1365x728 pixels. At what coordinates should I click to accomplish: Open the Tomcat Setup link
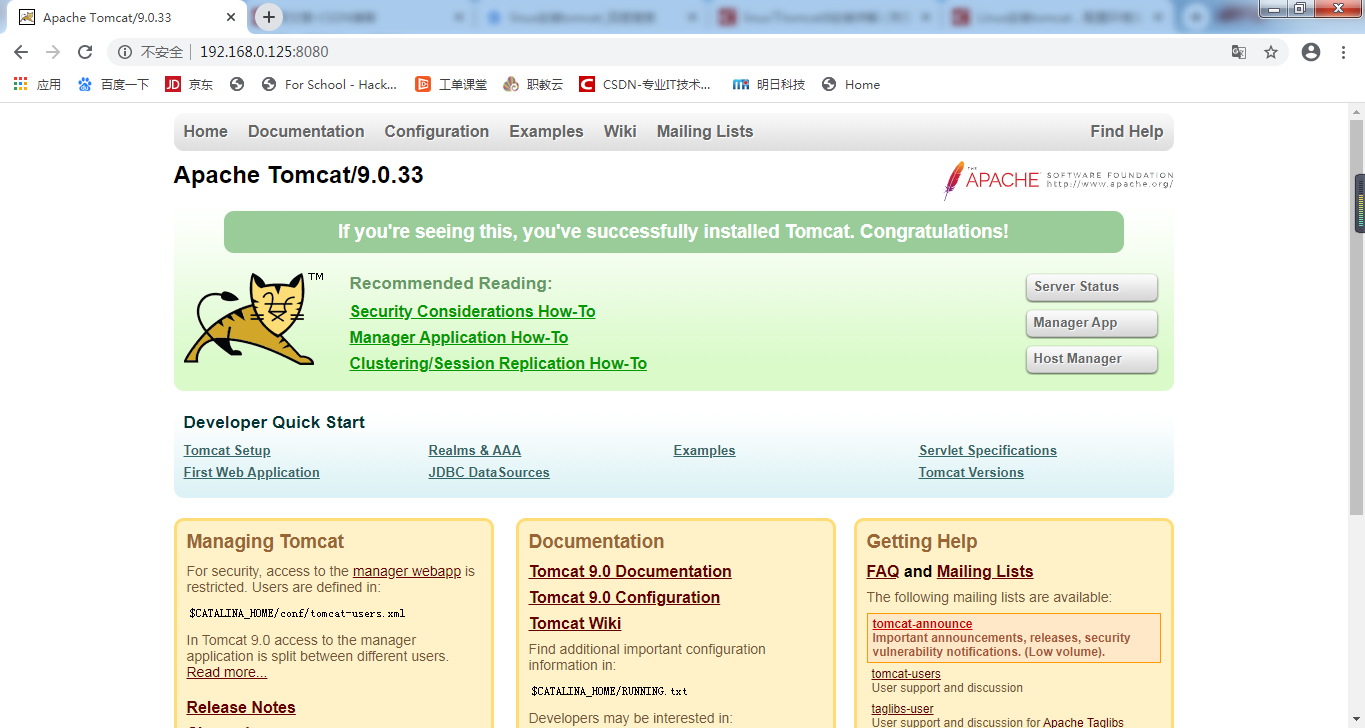[227, 450]
